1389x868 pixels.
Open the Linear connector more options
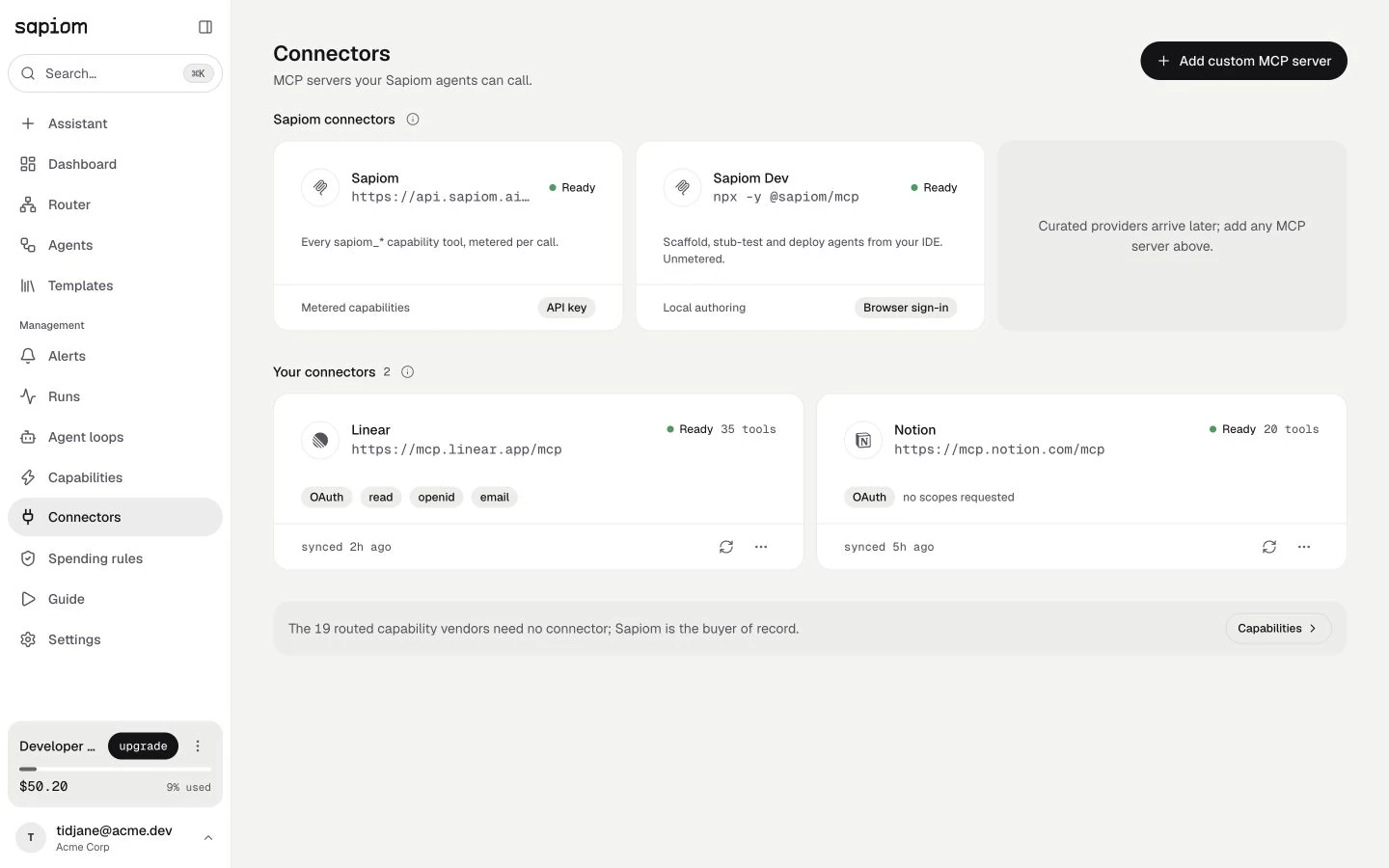coord(761,547)
